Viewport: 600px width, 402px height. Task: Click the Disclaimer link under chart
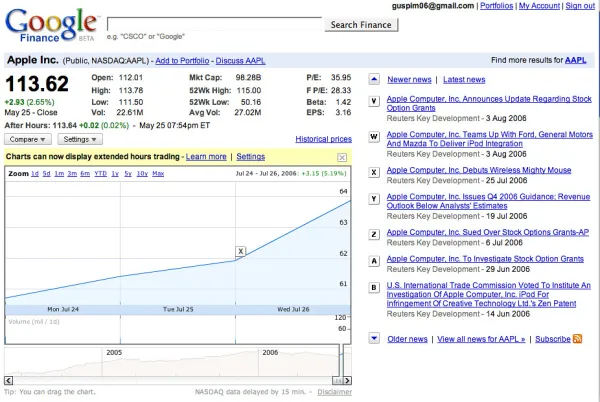334,392
